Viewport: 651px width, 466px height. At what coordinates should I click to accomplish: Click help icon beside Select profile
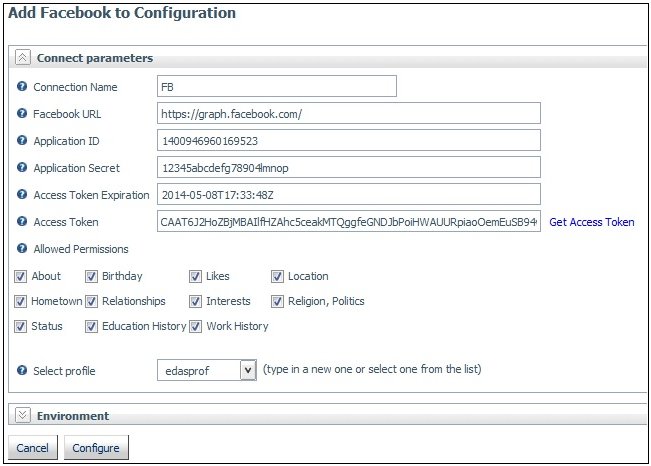[x=22, y=370]
